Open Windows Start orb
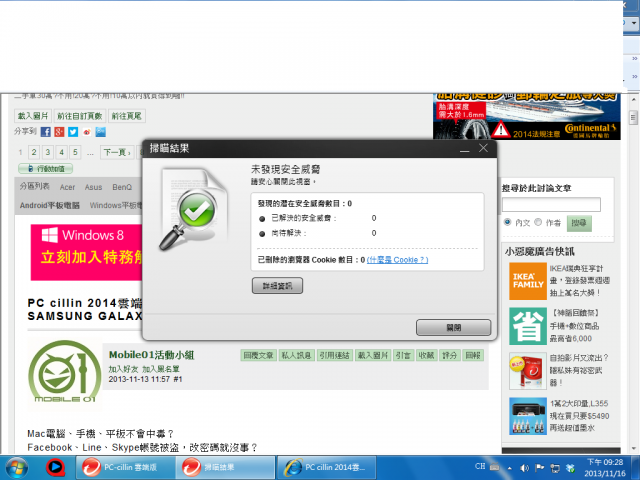The width and height of the screenshot is (640, 480). click(x=17, y=468)
